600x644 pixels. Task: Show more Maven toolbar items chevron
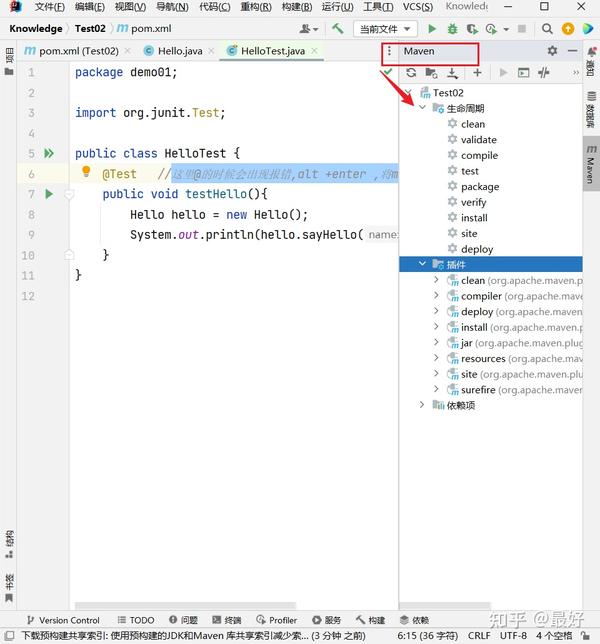(576, 73)
